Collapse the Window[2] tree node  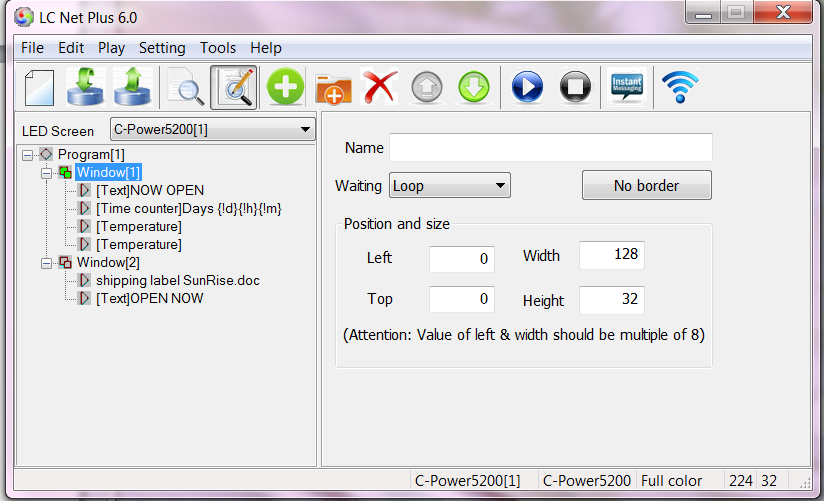coord(46,262)
